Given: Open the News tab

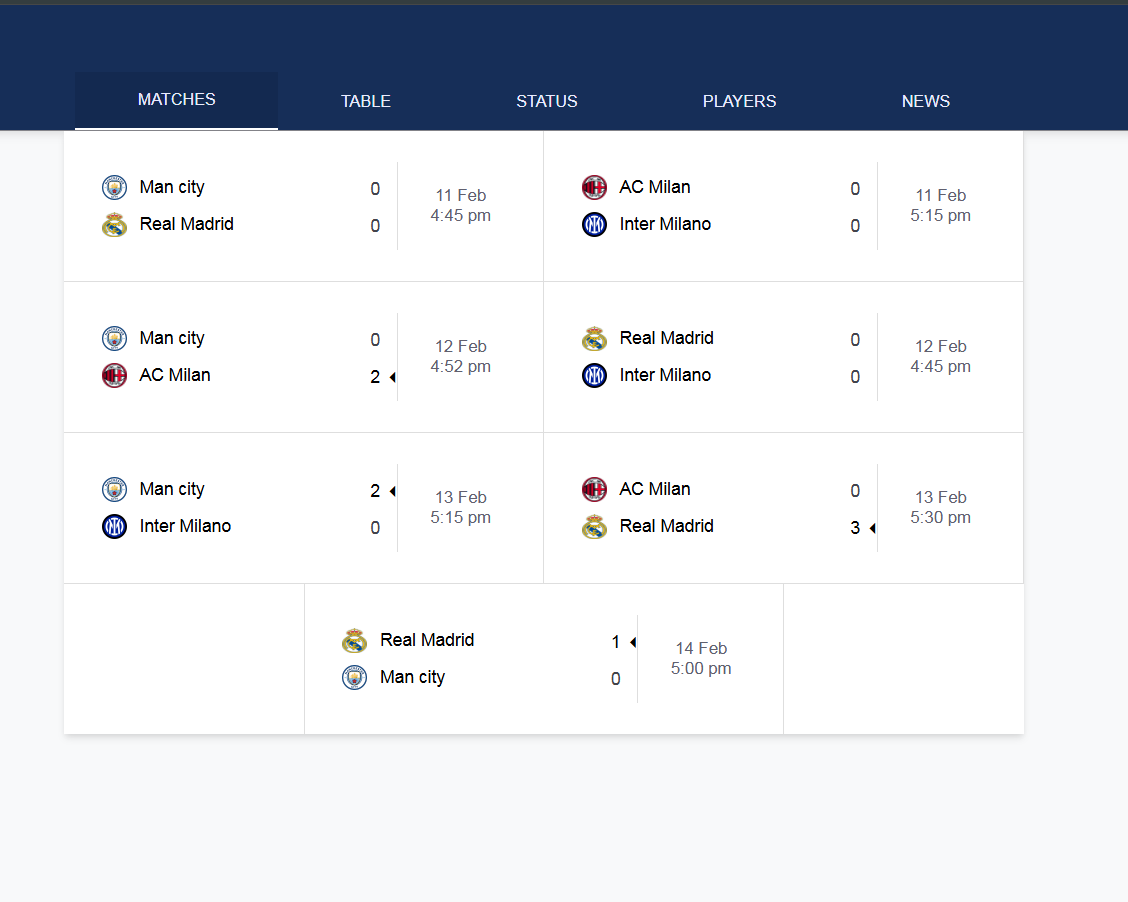Looking at the screenshot, I should tap(926, 101).
